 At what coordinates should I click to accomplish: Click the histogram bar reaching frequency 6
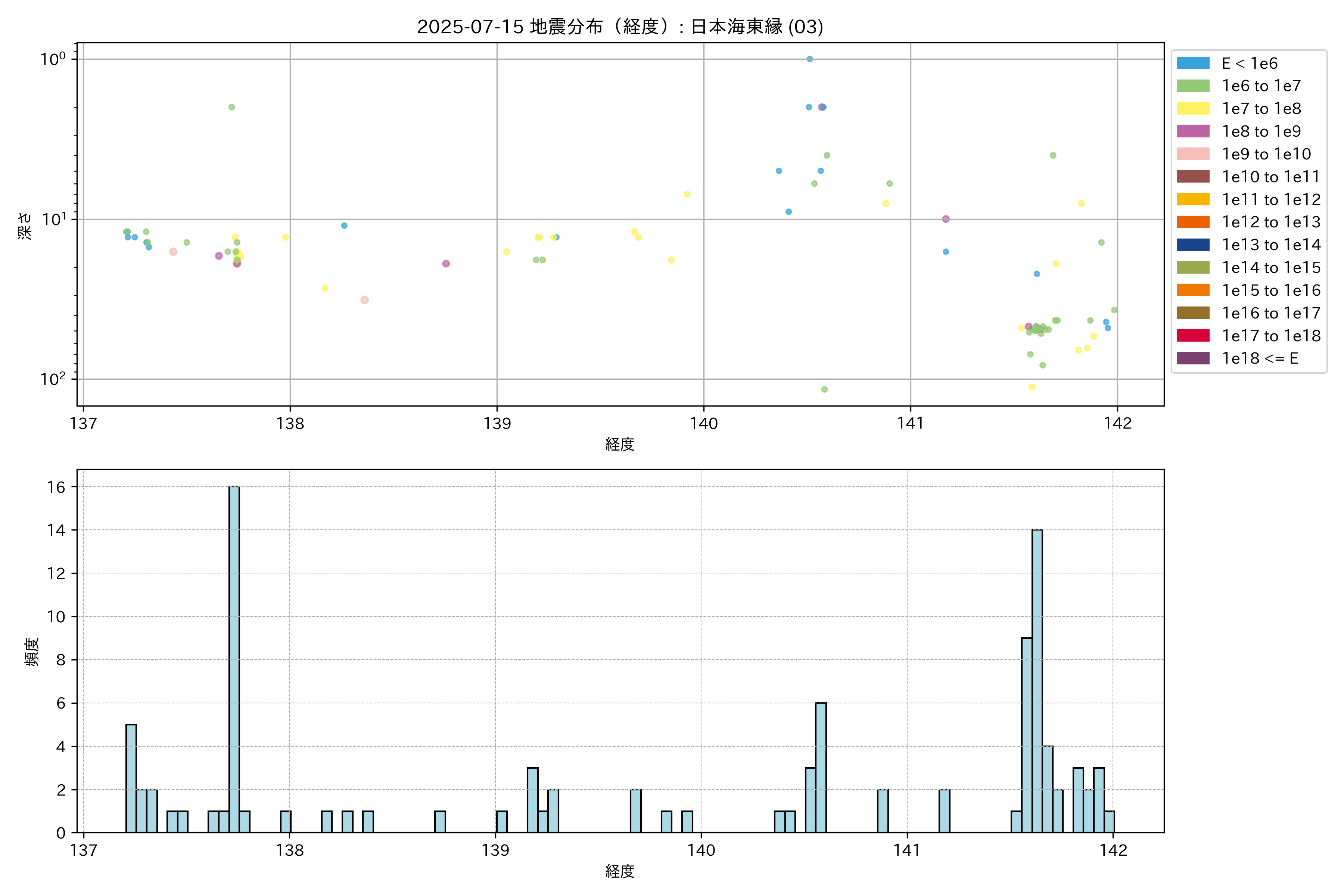(x=821, y=767)
